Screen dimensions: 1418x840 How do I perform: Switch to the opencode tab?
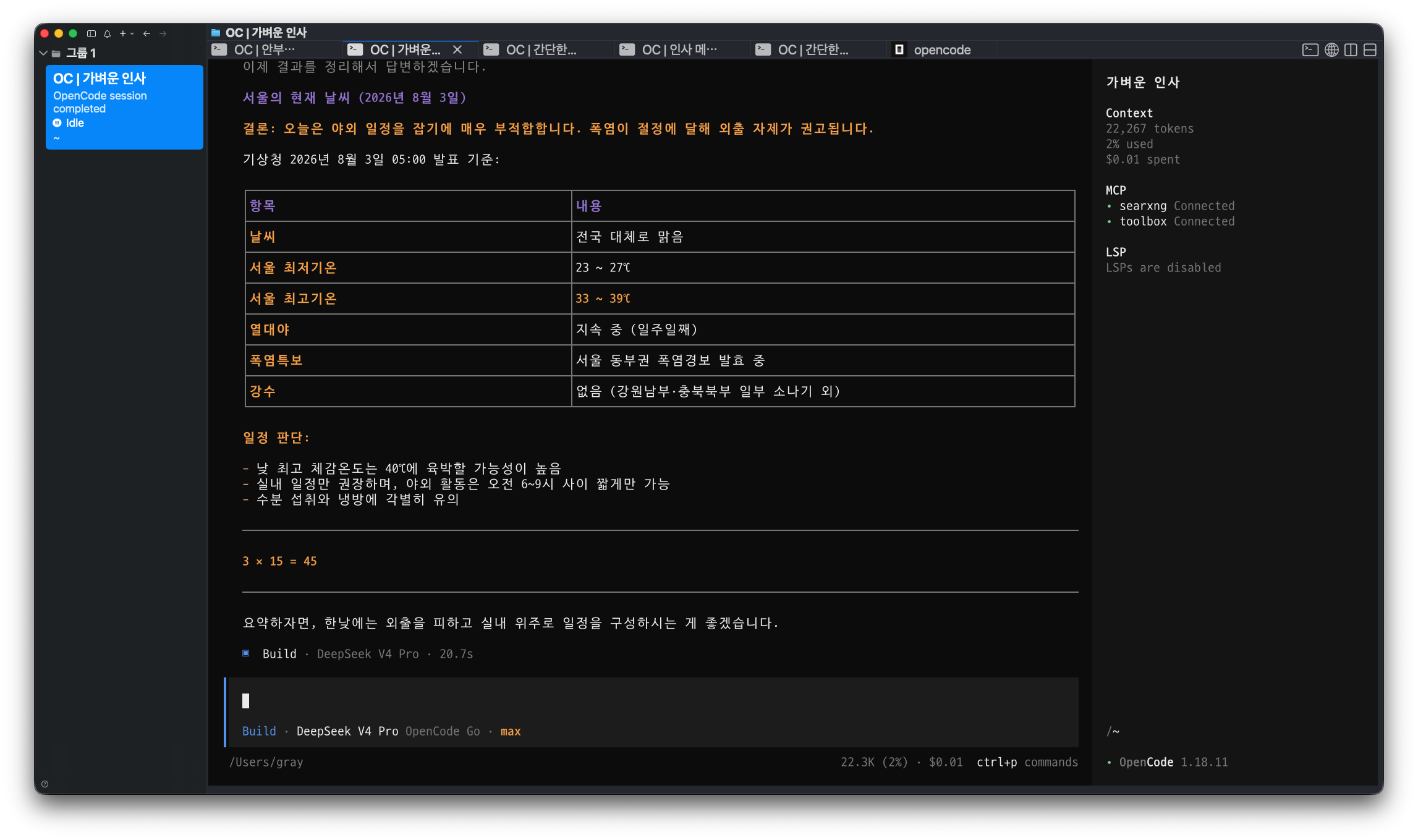click(x=941, y=49)
